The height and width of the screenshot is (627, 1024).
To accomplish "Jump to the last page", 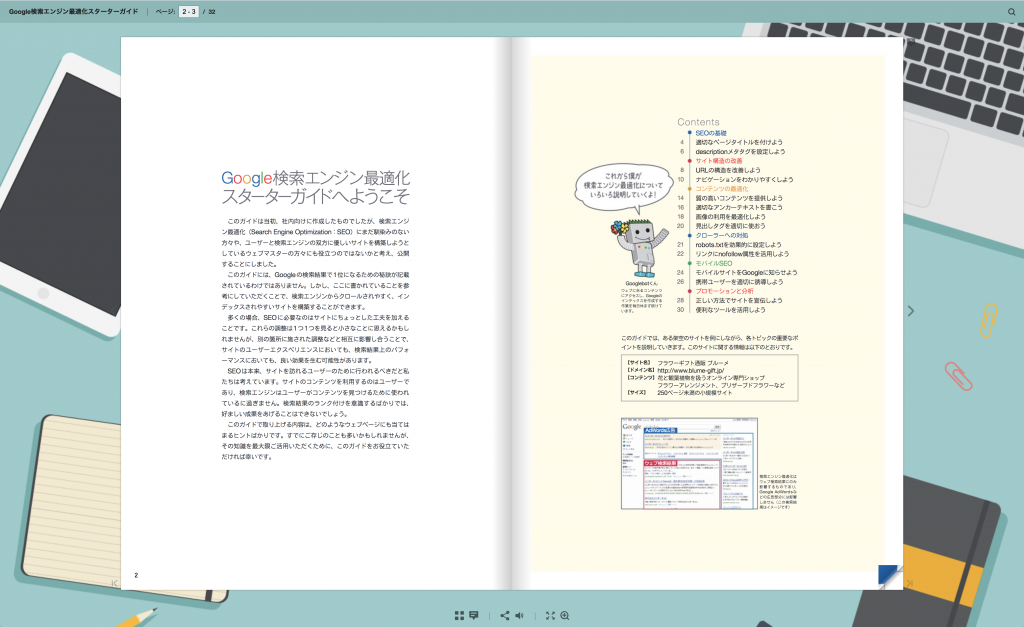I will [x=909, y=583].
